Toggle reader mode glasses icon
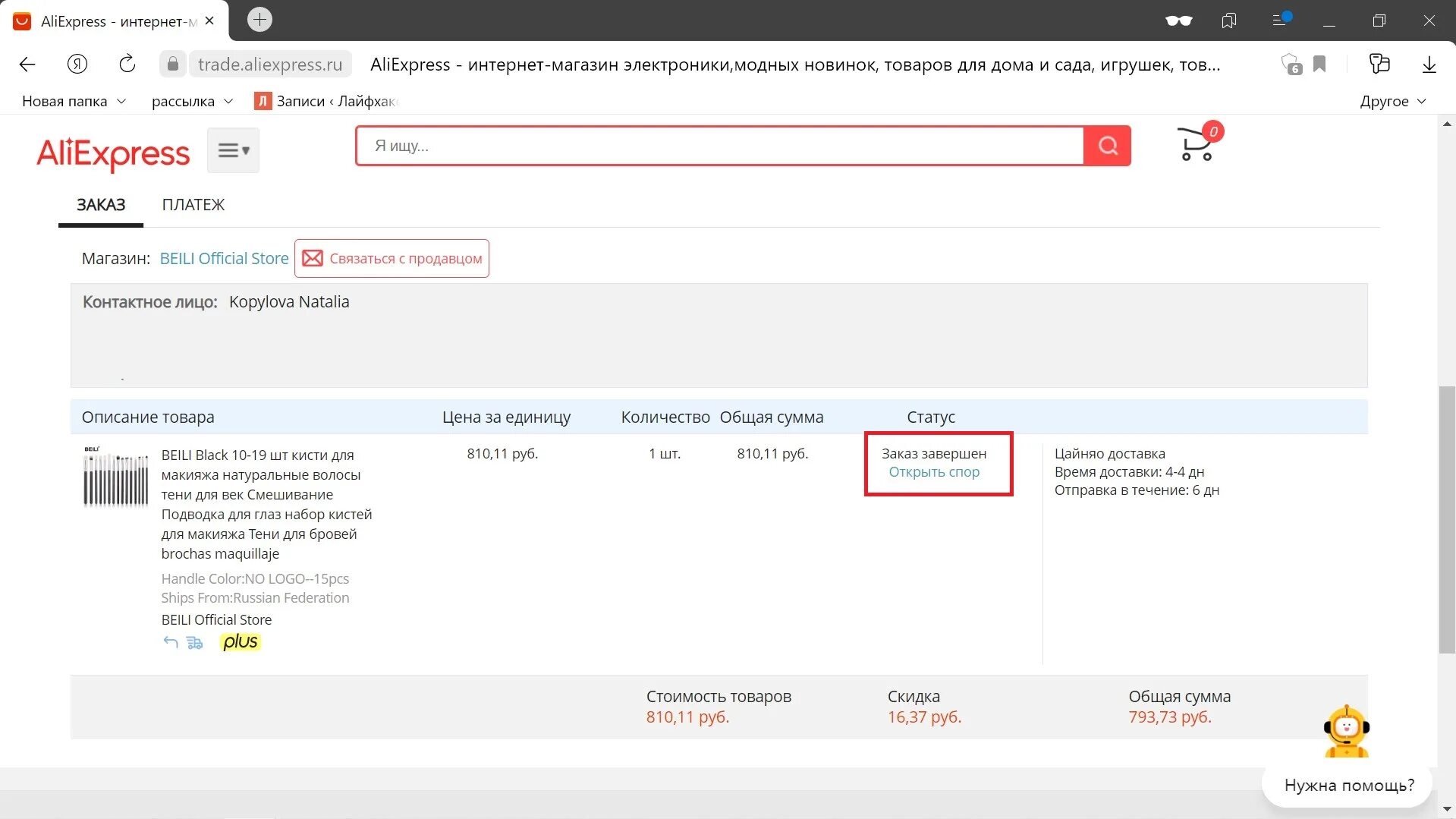 click(1178, 20)
